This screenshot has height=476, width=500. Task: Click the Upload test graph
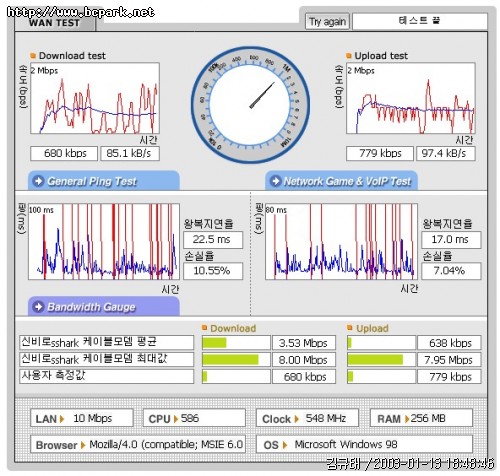pos(411,98)
